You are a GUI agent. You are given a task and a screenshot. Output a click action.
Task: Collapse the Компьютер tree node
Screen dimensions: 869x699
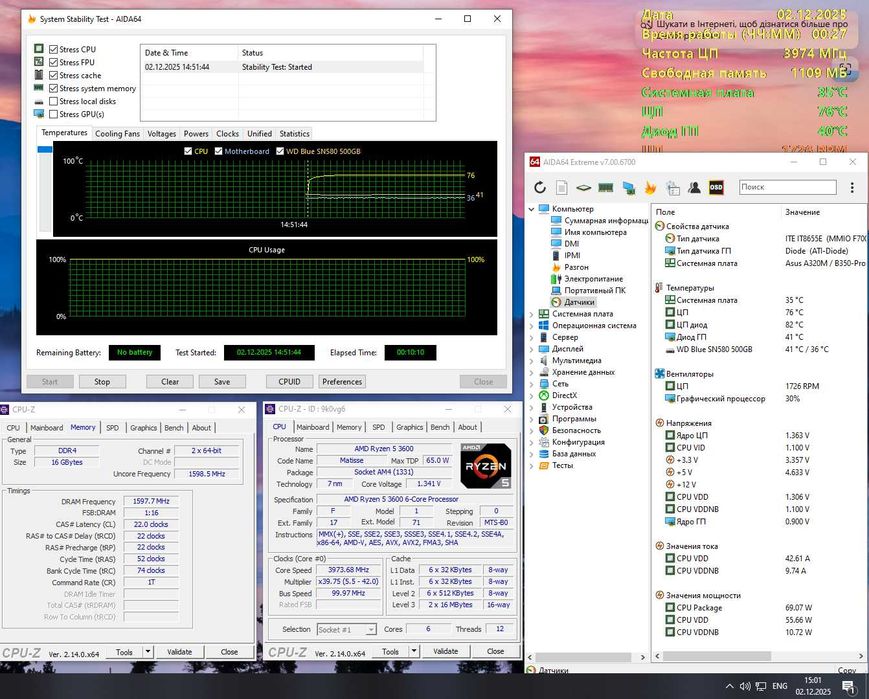tap(533, 209)
